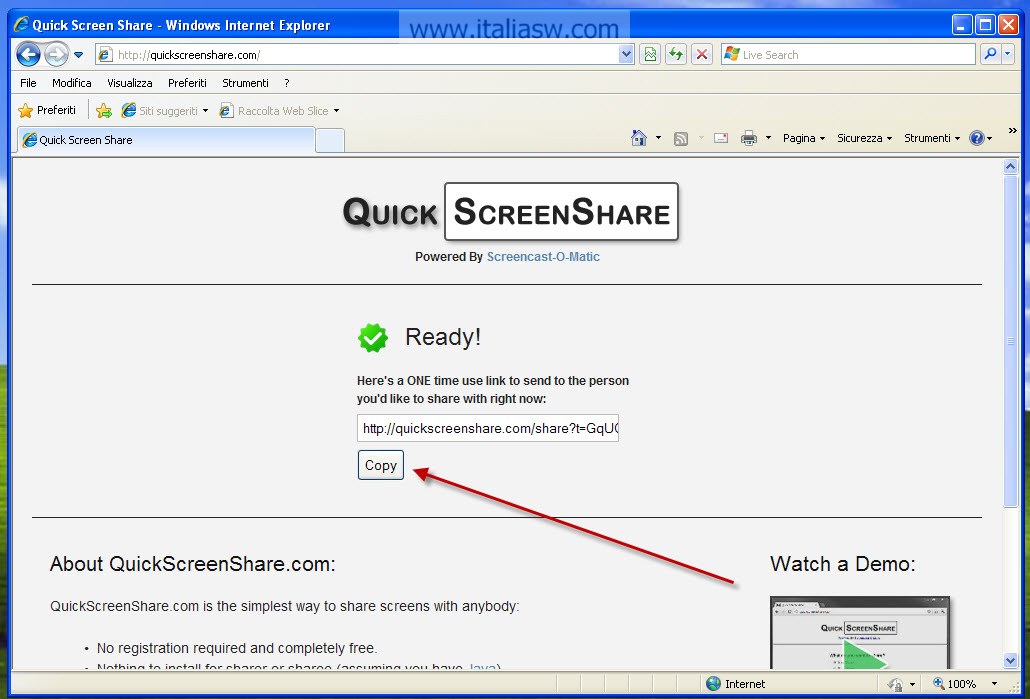Screen dimensions: 1030x699
Task: Open the recent pages dropdown arrow
Action: [x=79, y=55]
